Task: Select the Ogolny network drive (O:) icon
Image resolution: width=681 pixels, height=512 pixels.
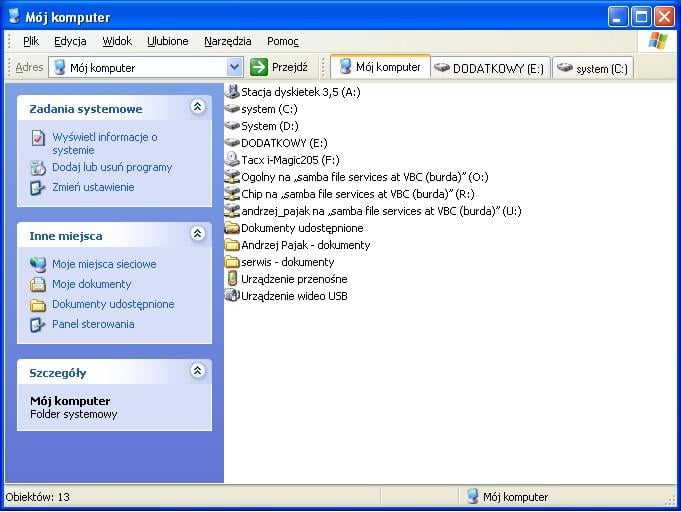Action: pyautogui.click(x=232, y=177)
